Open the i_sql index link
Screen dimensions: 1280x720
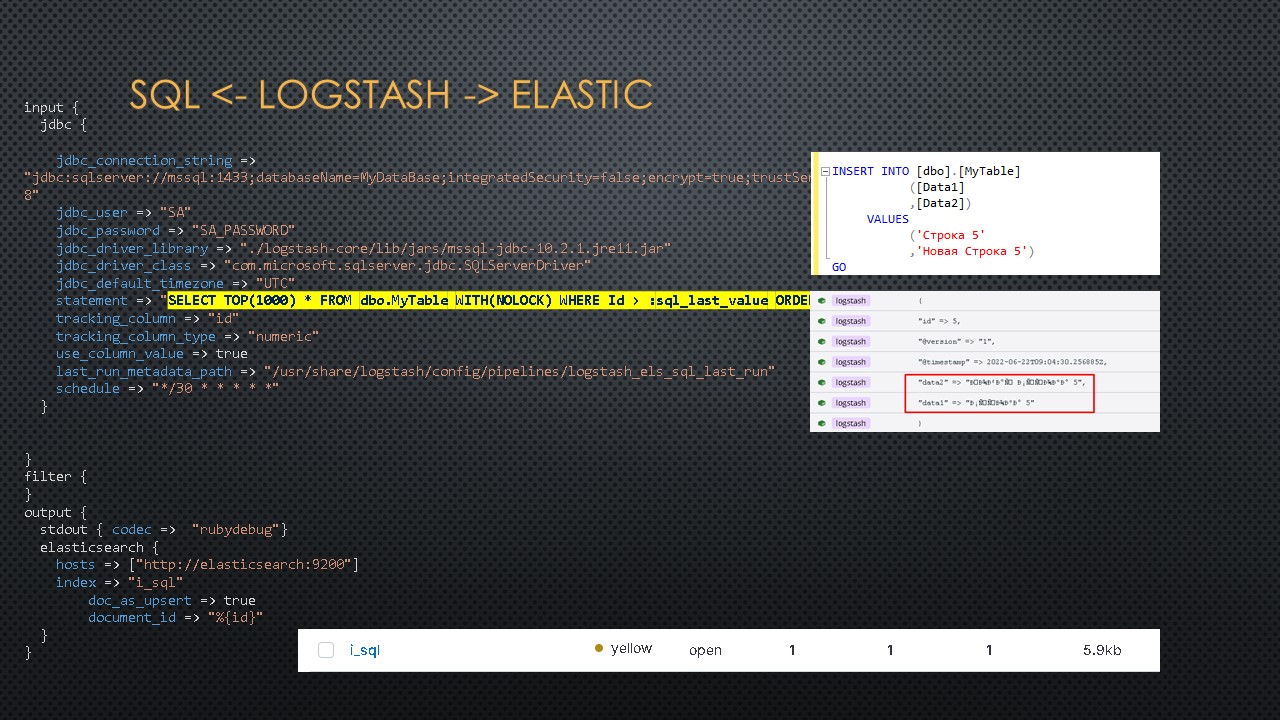coord(364,650)
